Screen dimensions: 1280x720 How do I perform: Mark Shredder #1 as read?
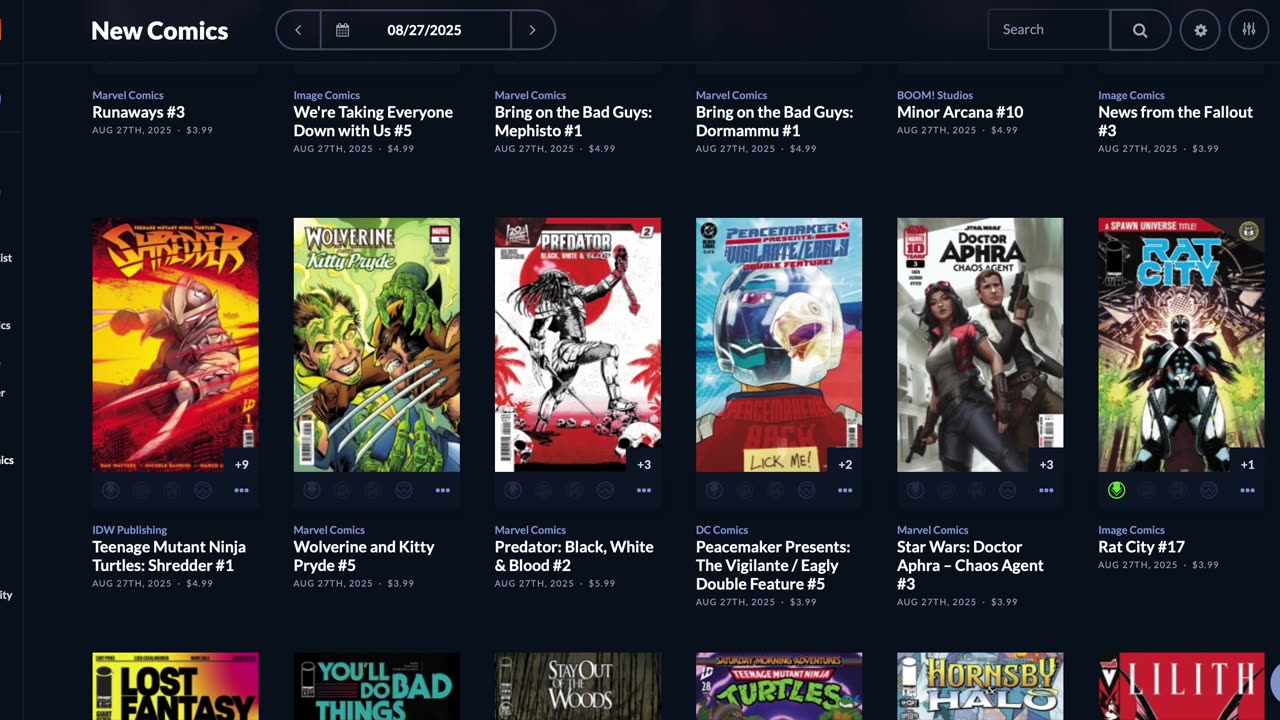click(x=172, y=490)
